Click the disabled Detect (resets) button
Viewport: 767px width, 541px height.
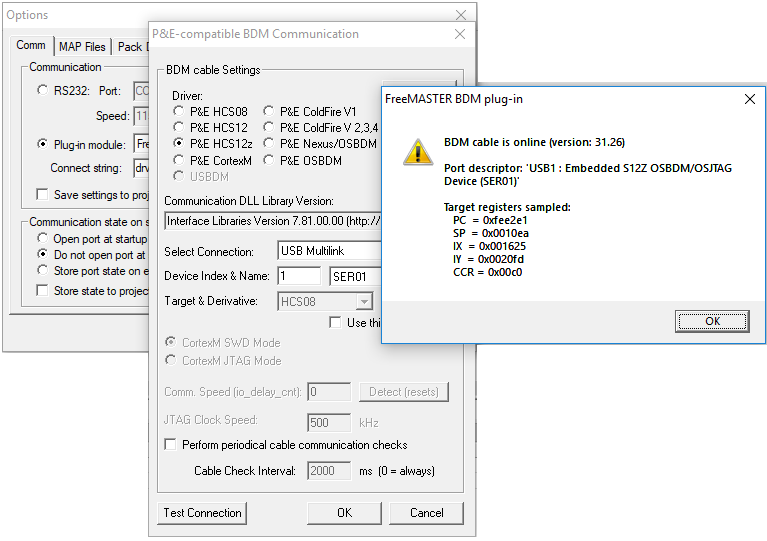[x=404, y=392]
